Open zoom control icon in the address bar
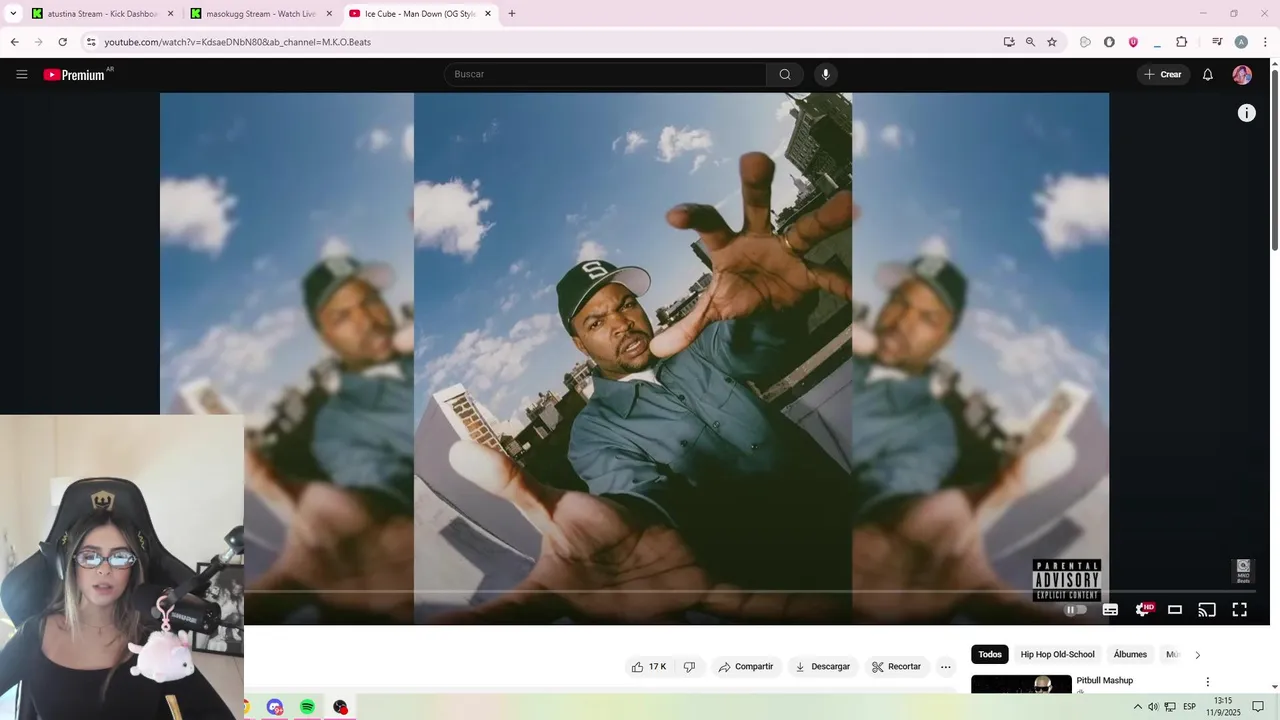The height and width of the screenshot is (720, 1280). pyautogui.click(x=1030, y=42)
